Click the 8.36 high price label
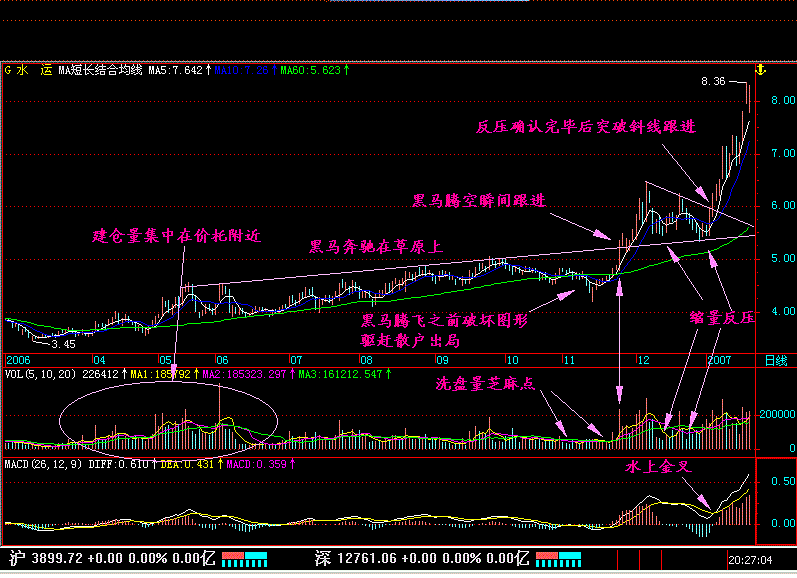797x578 pixels. [712, 82]
